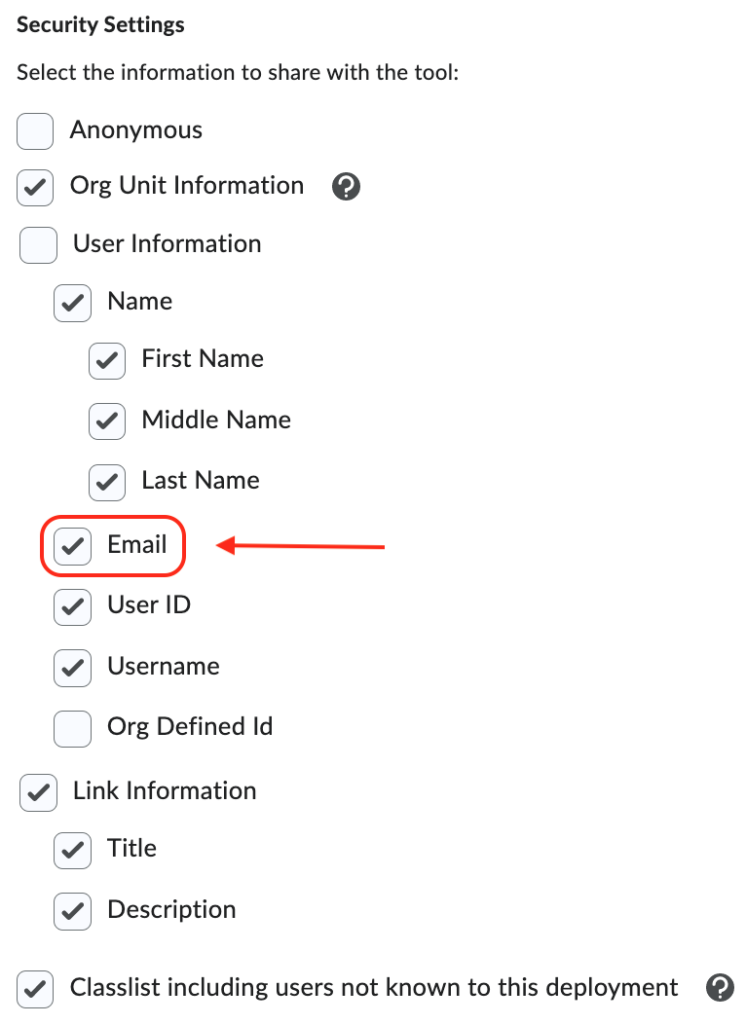
Task: Uncheck the Middle Name checkbox
Action: click(x=107, y=421)
